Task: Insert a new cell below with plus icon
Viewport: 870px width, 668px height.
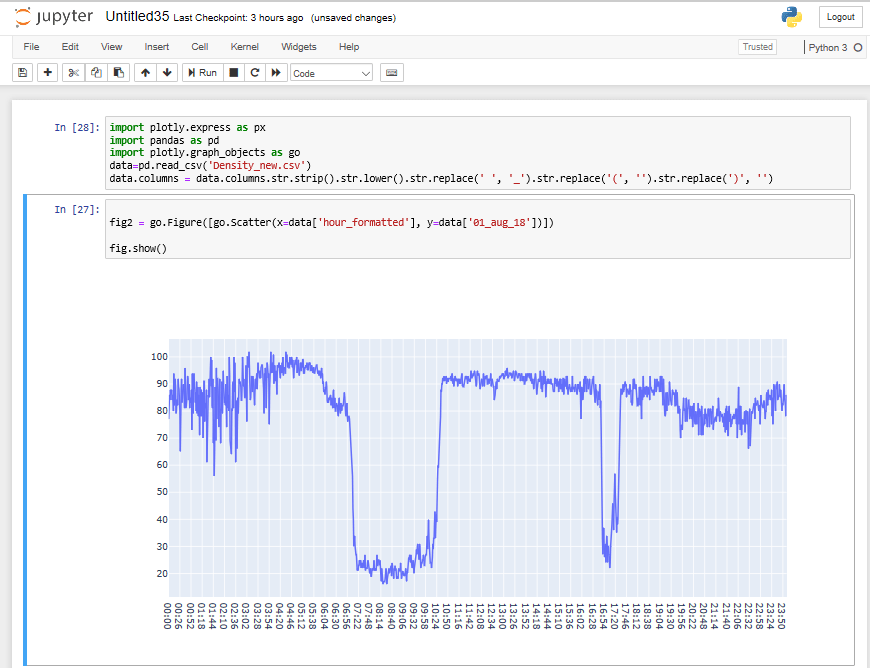Action: (48, 73)
